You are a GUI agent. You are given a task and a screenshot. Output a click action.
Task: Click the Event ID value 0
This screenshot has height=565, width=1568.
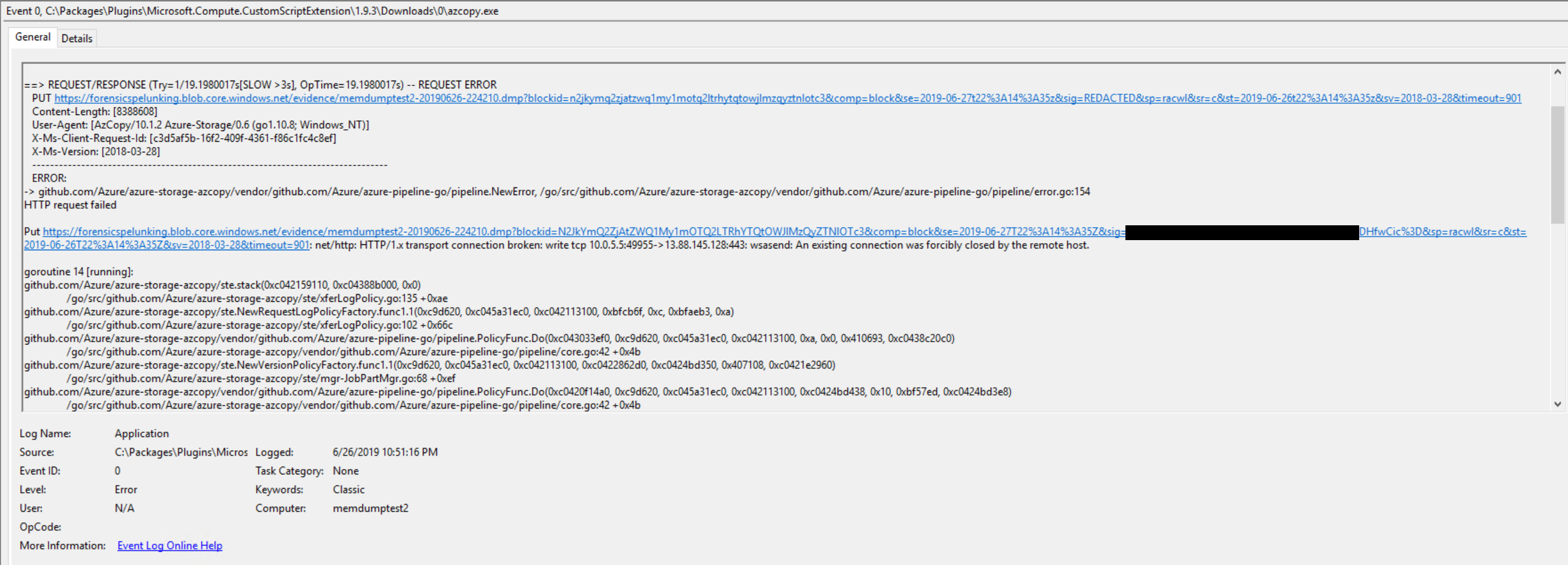(117, 471)
